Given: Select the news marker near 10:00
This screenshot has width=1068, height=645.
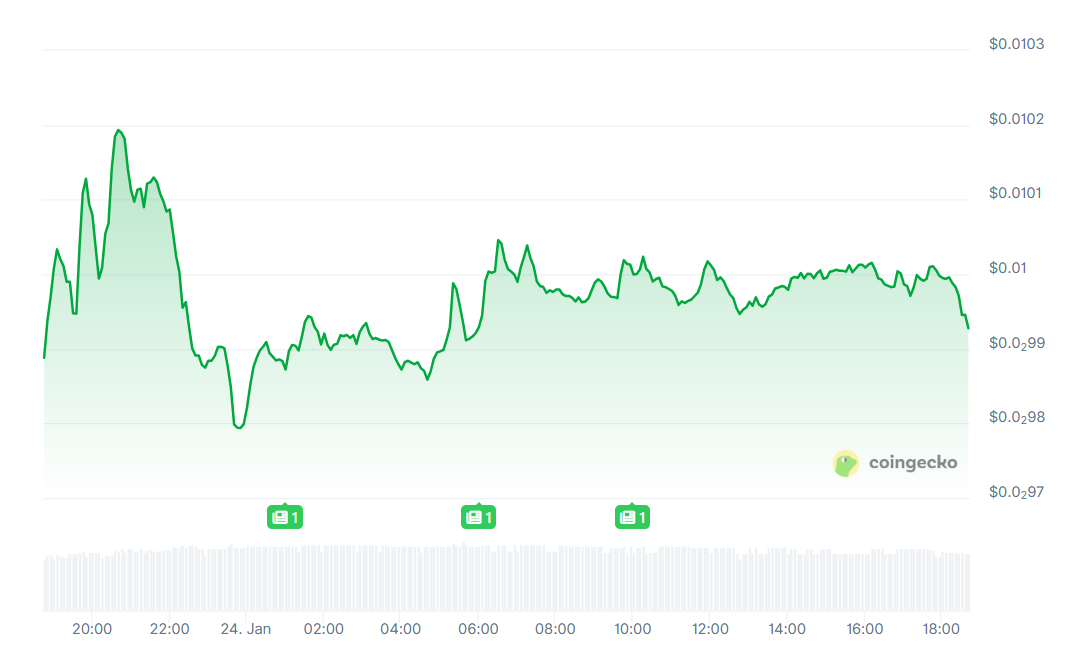Looking at the screenshot, I should pyautogui.click(x=631, y=517).
